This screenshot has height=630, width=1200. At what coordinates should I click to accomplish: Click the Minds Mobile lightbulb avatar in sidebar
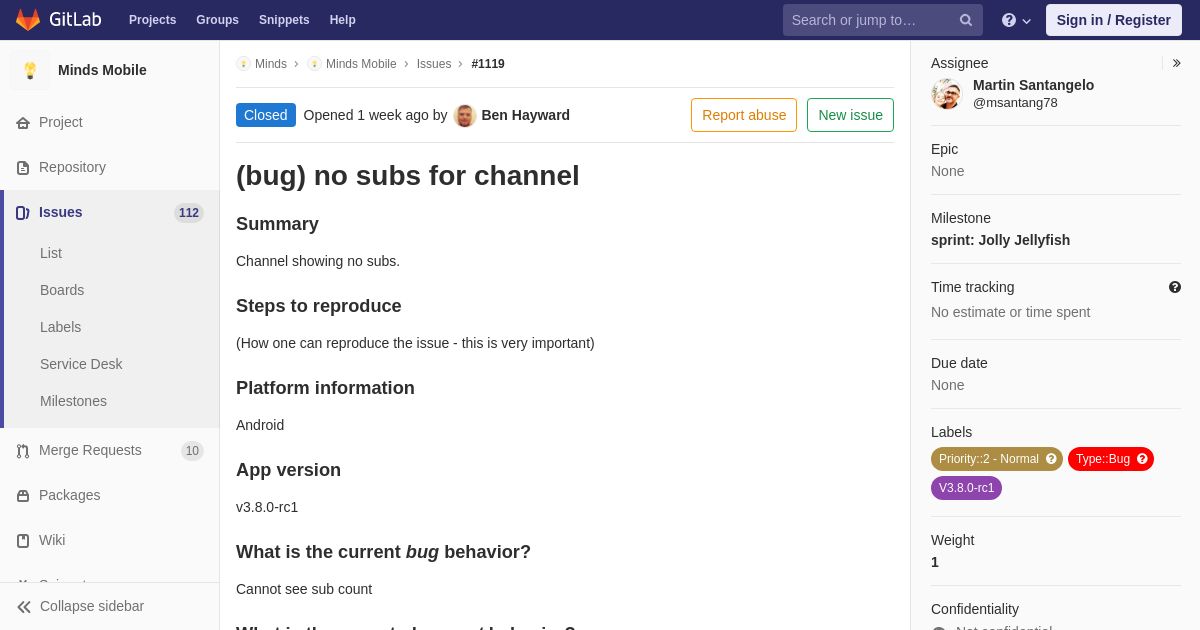(x=30, y=70)
